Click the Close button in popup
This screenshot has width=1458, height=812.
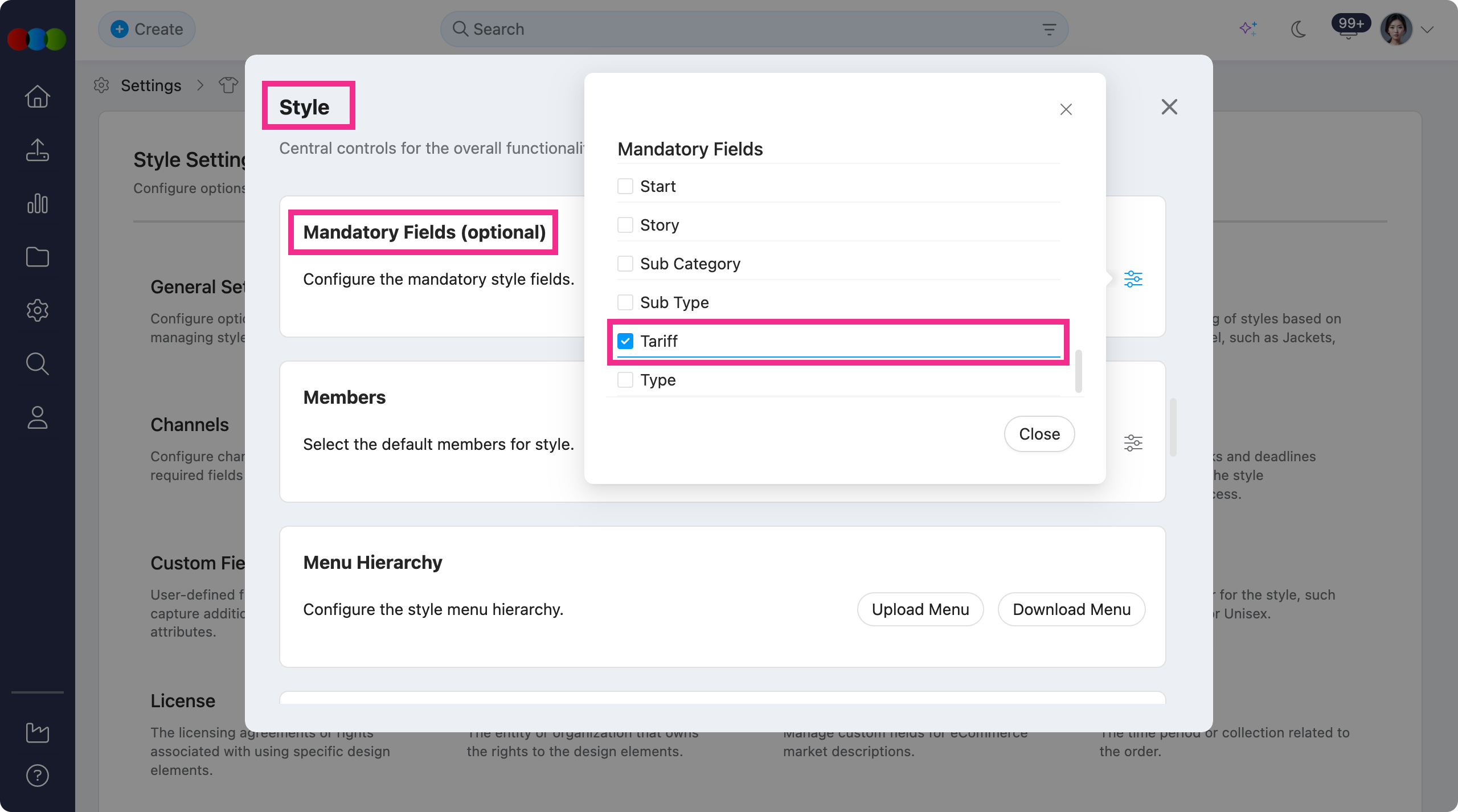pyautogui.click(x=1039, y=434)
